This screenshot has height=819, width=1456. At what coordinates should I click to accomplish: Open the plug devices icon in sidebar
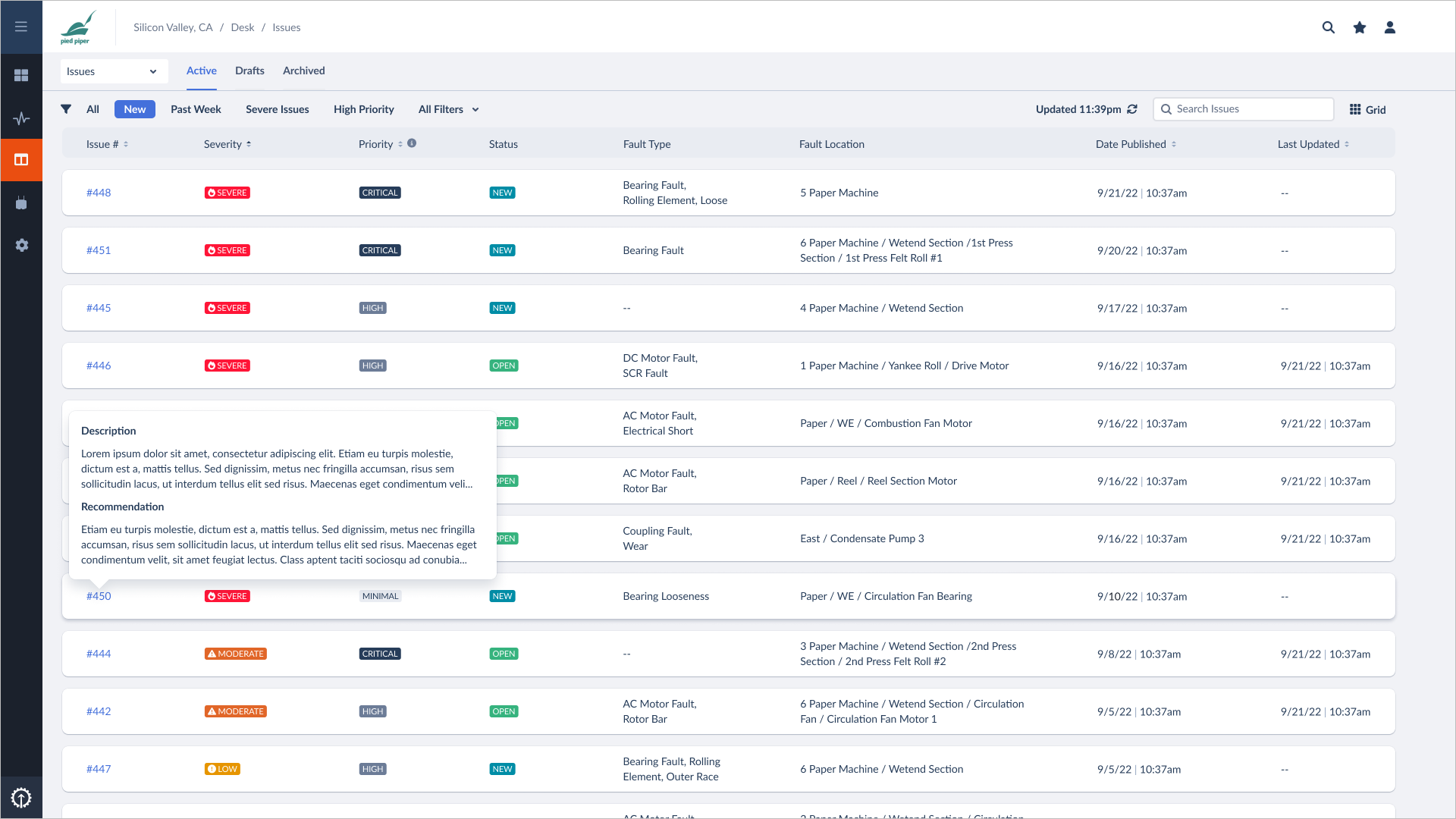pos(21,202)
